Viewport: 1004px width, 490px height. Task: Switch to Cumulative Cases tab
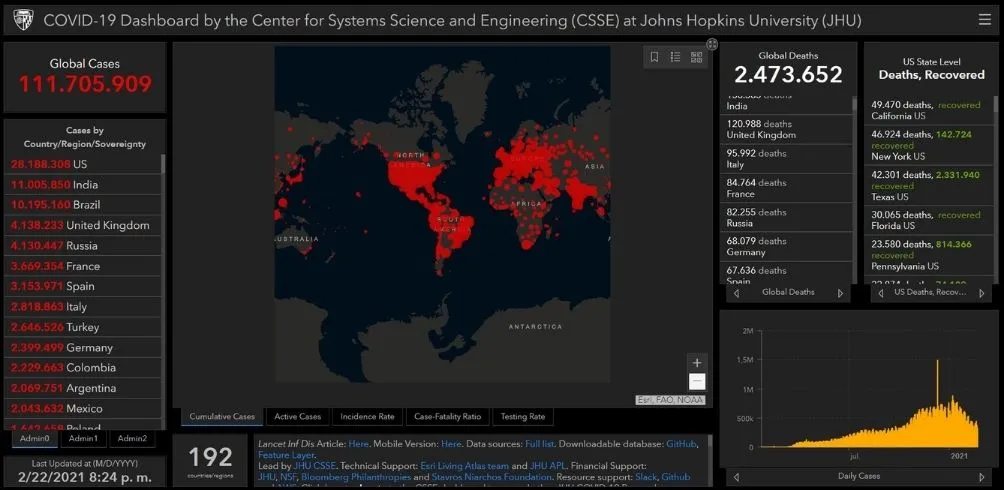tap(222, 416)
